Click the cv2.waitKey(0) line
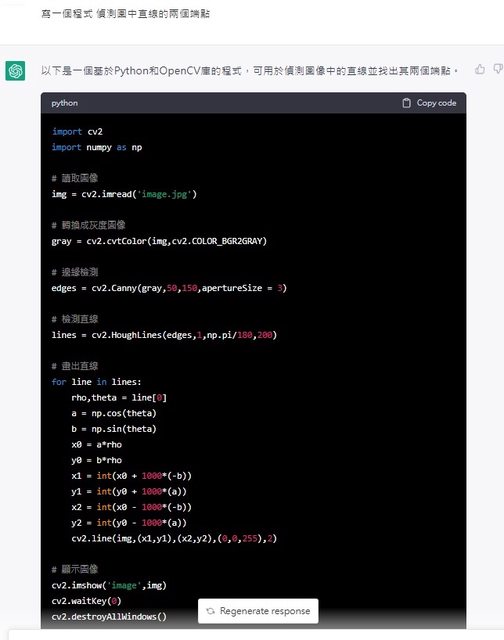The height and width of the screenshot is (640, 504). click(87, 601)
